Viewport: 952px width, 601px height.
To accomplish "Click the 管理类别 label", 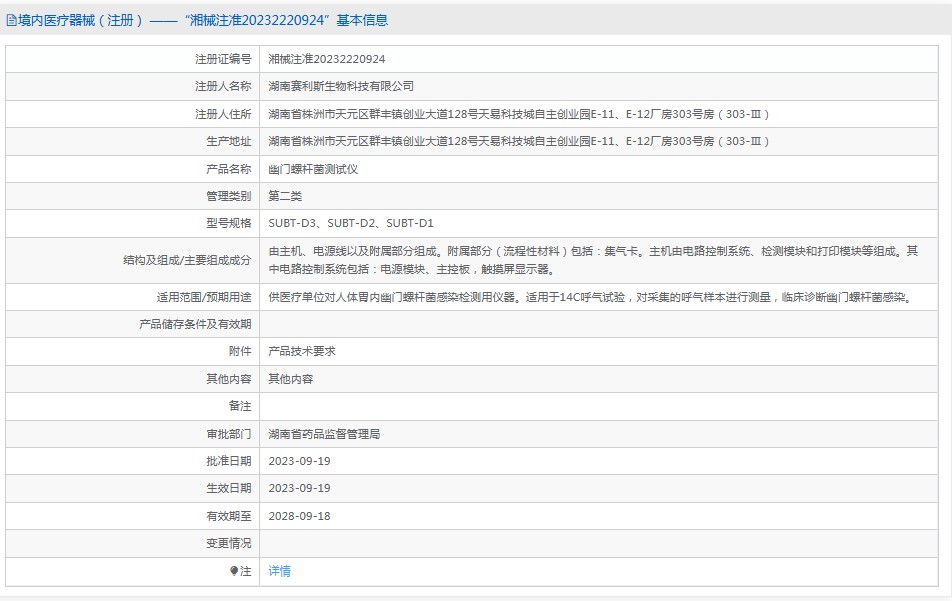I will coord(228,196).
